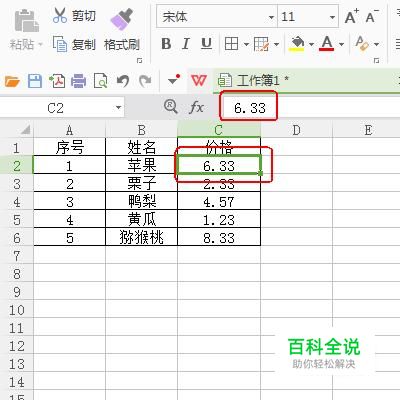400x400 pixels.
Task: Decrease font size with A- button
Action: [x=372, y=16]
